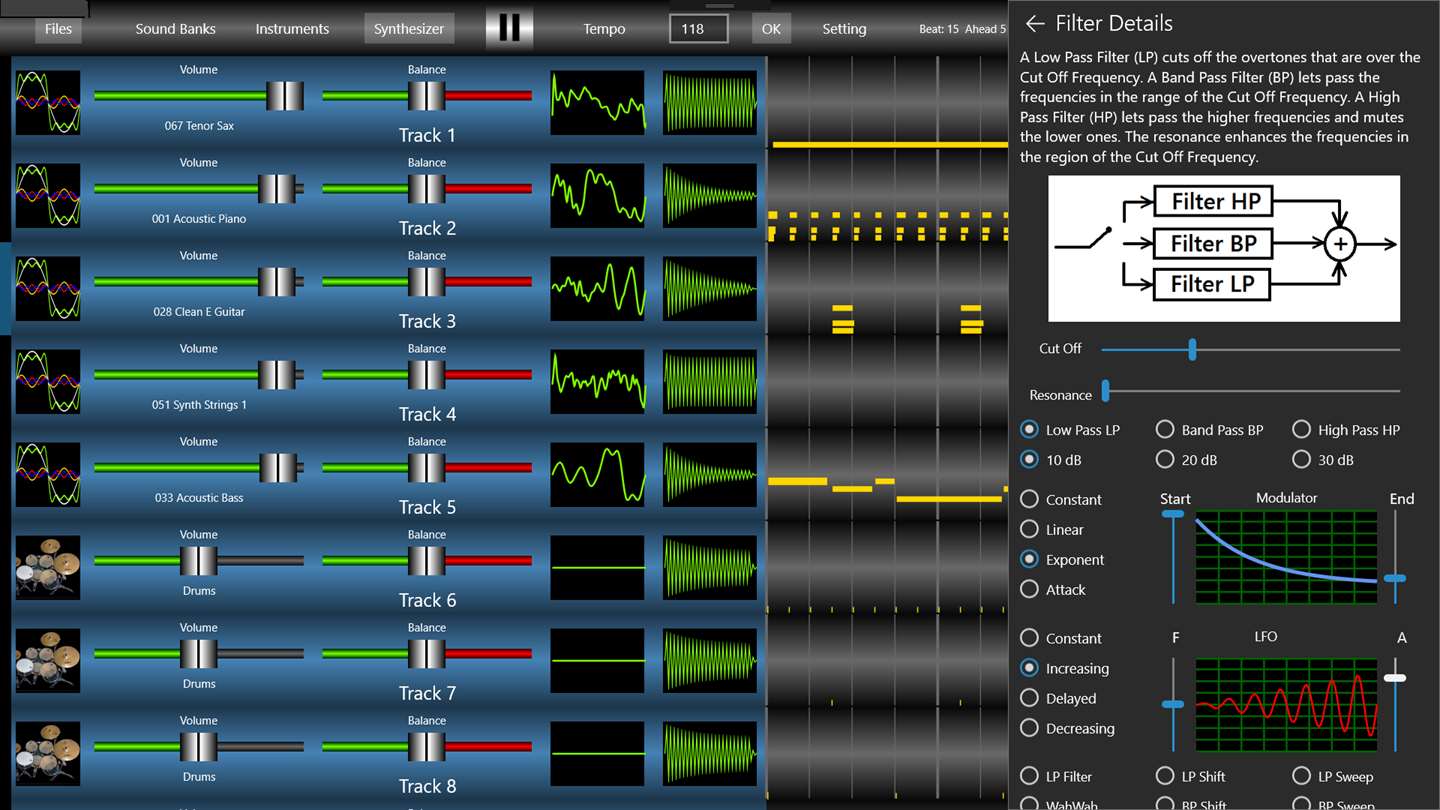Click the Tempo value field 118

point(699,29)
